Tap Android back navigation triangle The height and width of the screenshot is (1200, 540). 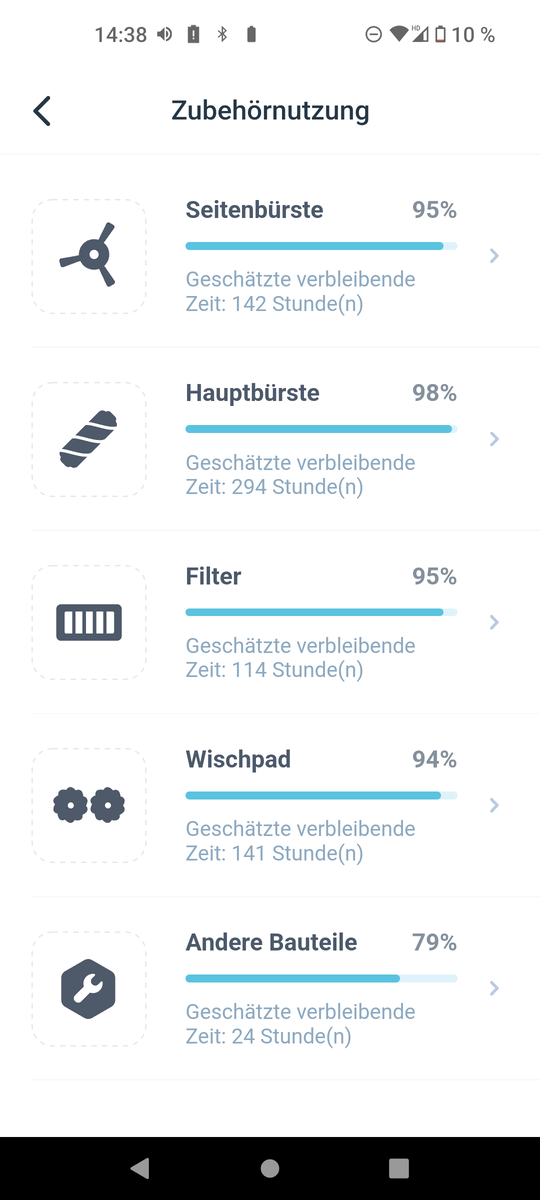(140, 1167)
